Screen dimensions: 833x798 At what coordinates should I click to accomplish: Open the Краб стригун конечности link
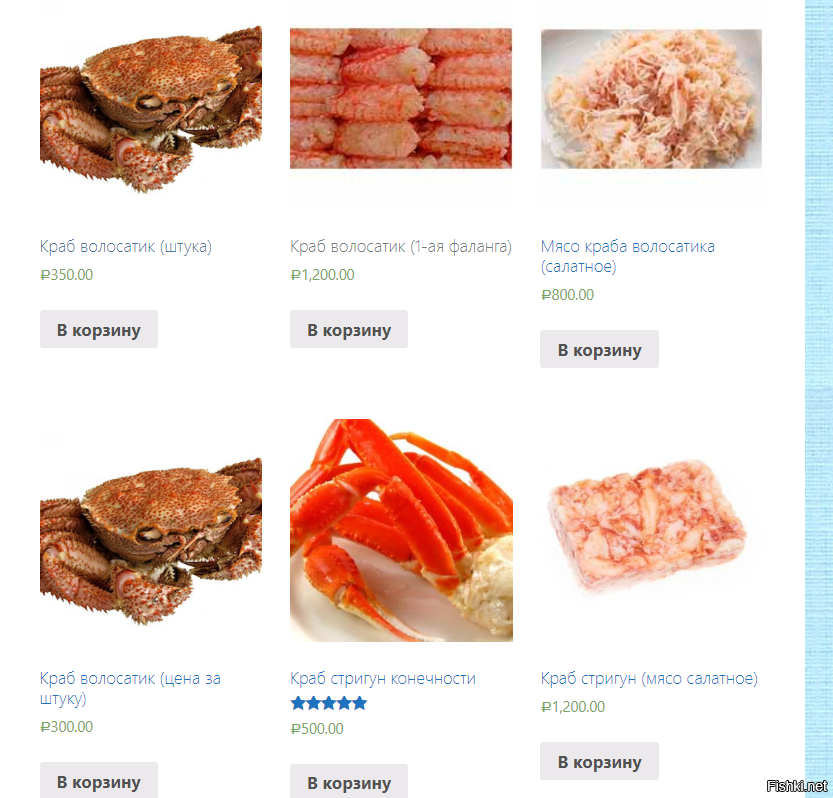(383, 678)
